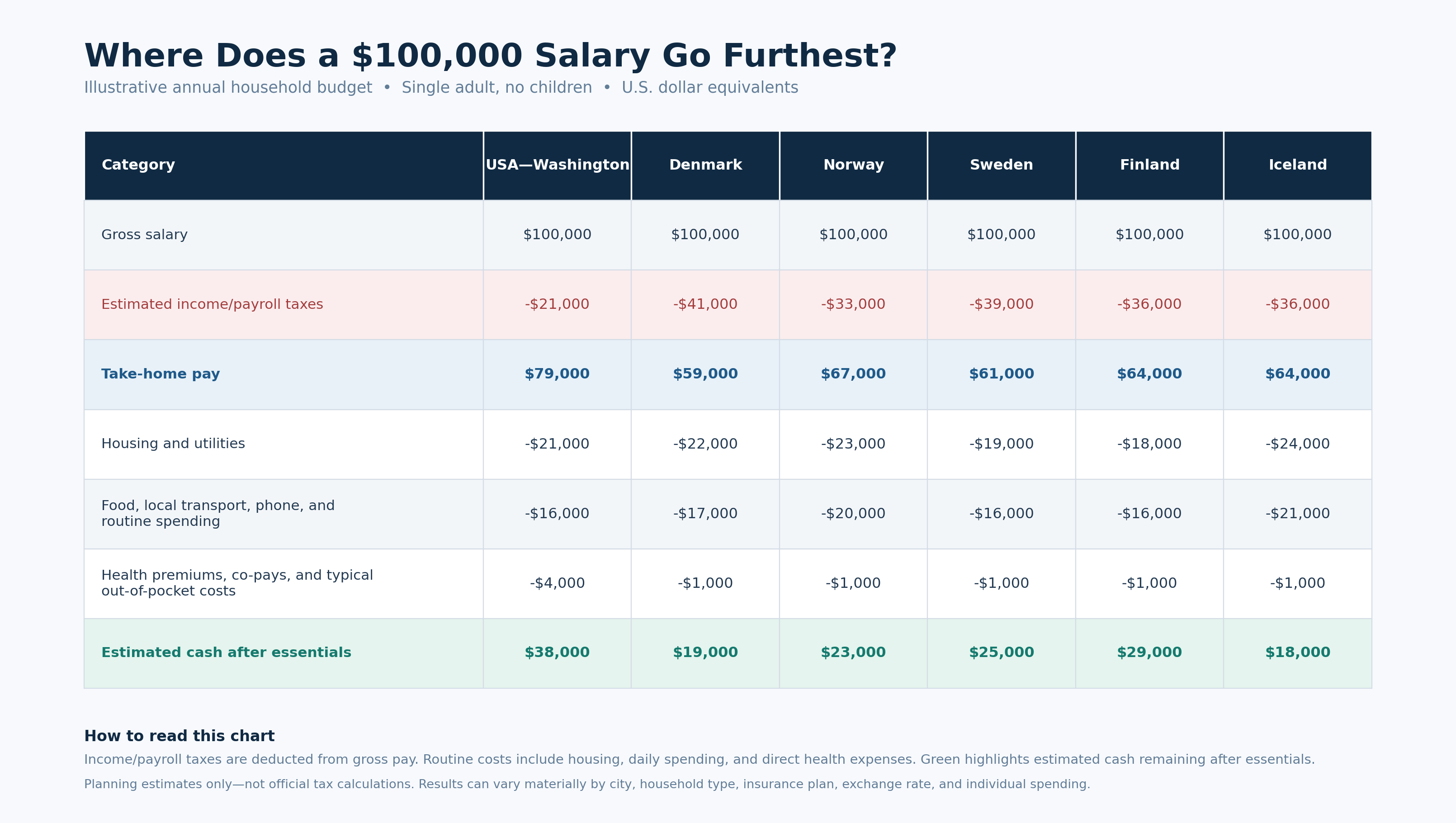The width and height of the screenshot is (1456, 823).
Task: Click Finland's remaining cash $29,000
Action: (1149, 652)
